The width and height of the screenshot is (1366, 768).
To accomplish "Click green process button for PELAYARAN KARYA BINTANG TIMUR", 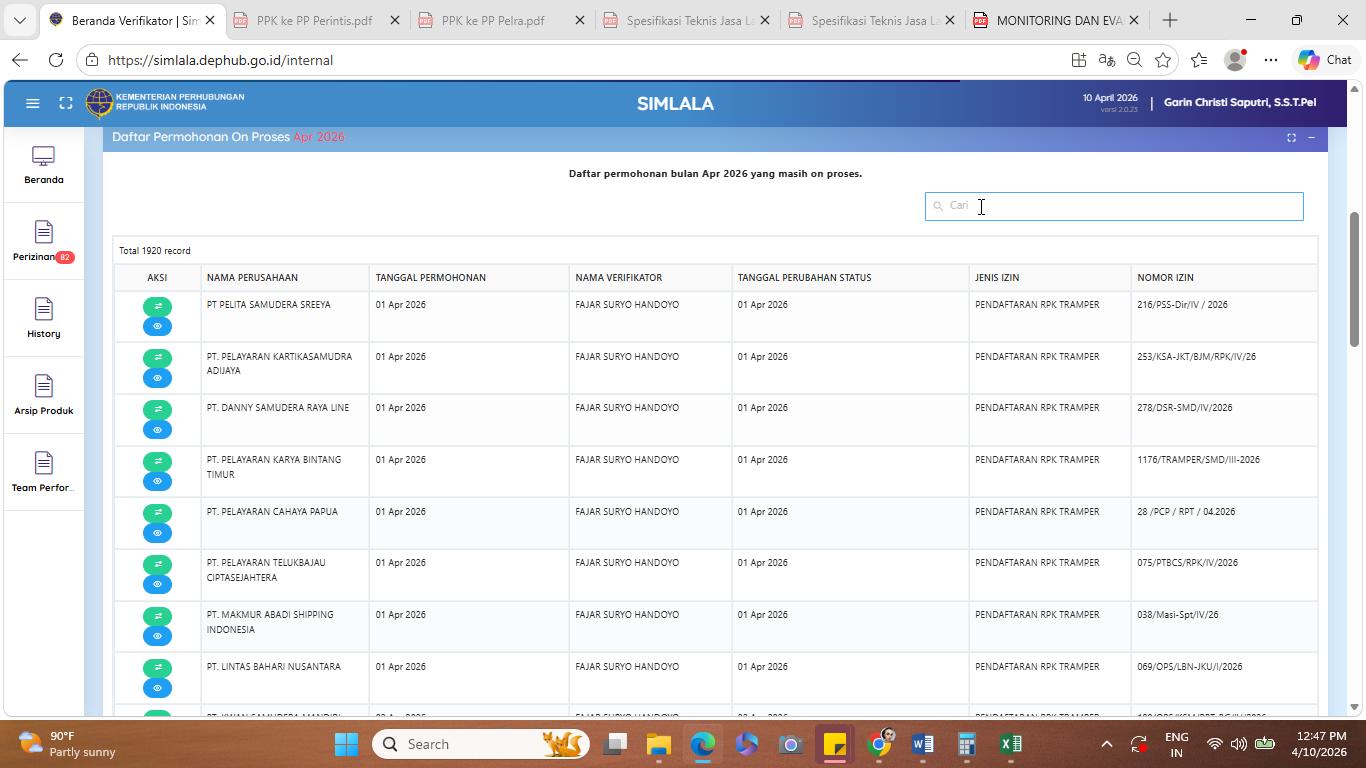I will tap(157, 461).
